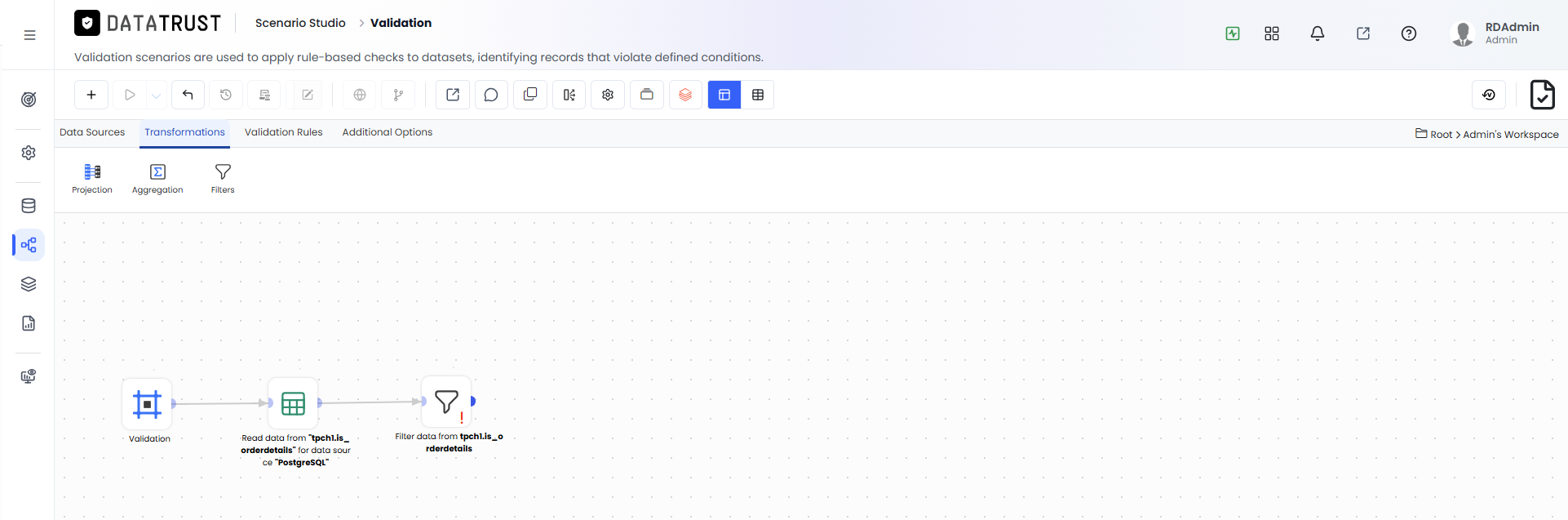The width and height of the screenshot is (1568, 520).
Task: Click the document checkmark validate icon
Action: (x=1542, y=95)
